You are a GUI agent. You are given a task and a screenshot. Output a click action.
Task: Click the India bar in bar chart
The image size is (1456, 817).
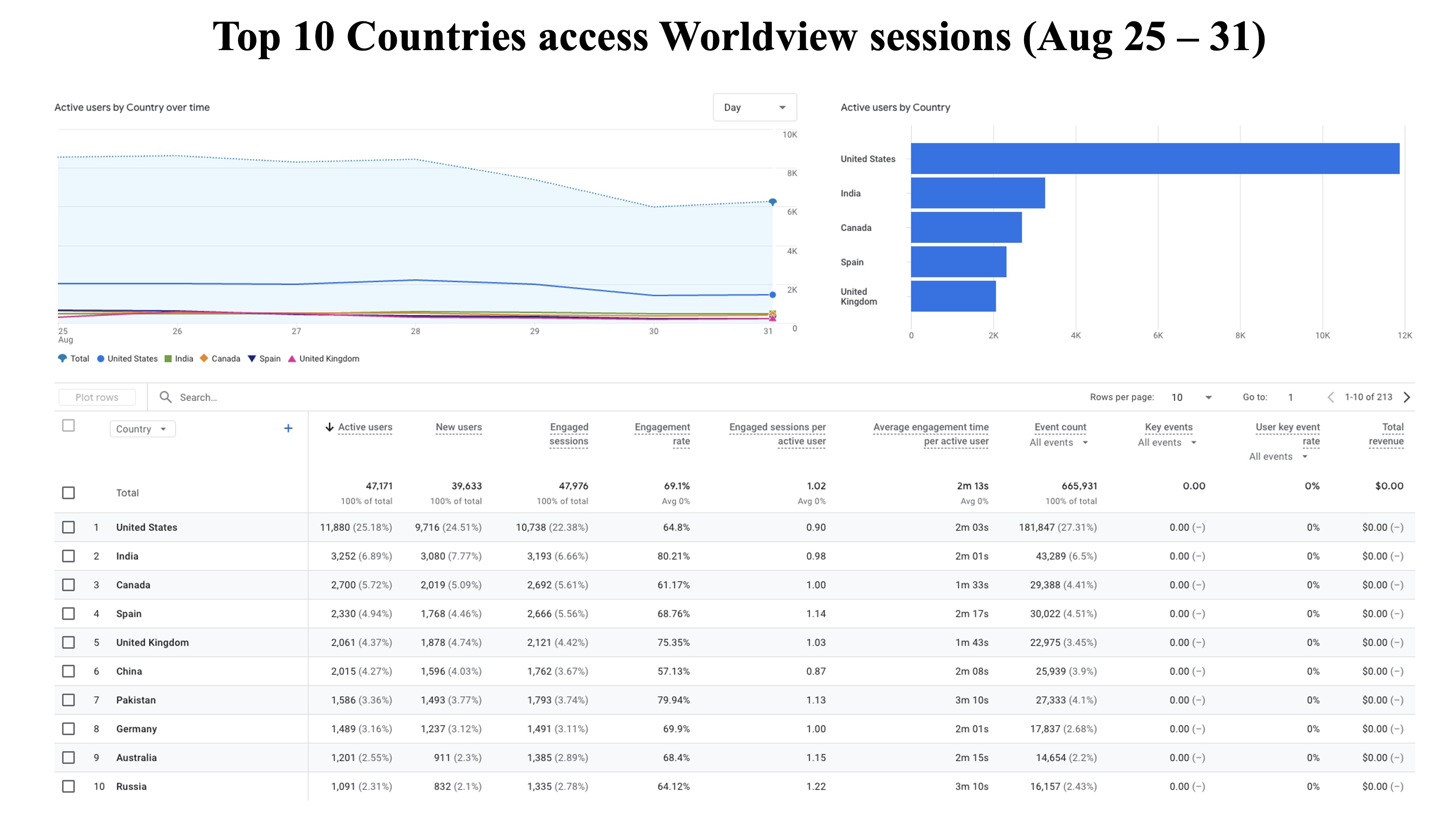[977, 193]
